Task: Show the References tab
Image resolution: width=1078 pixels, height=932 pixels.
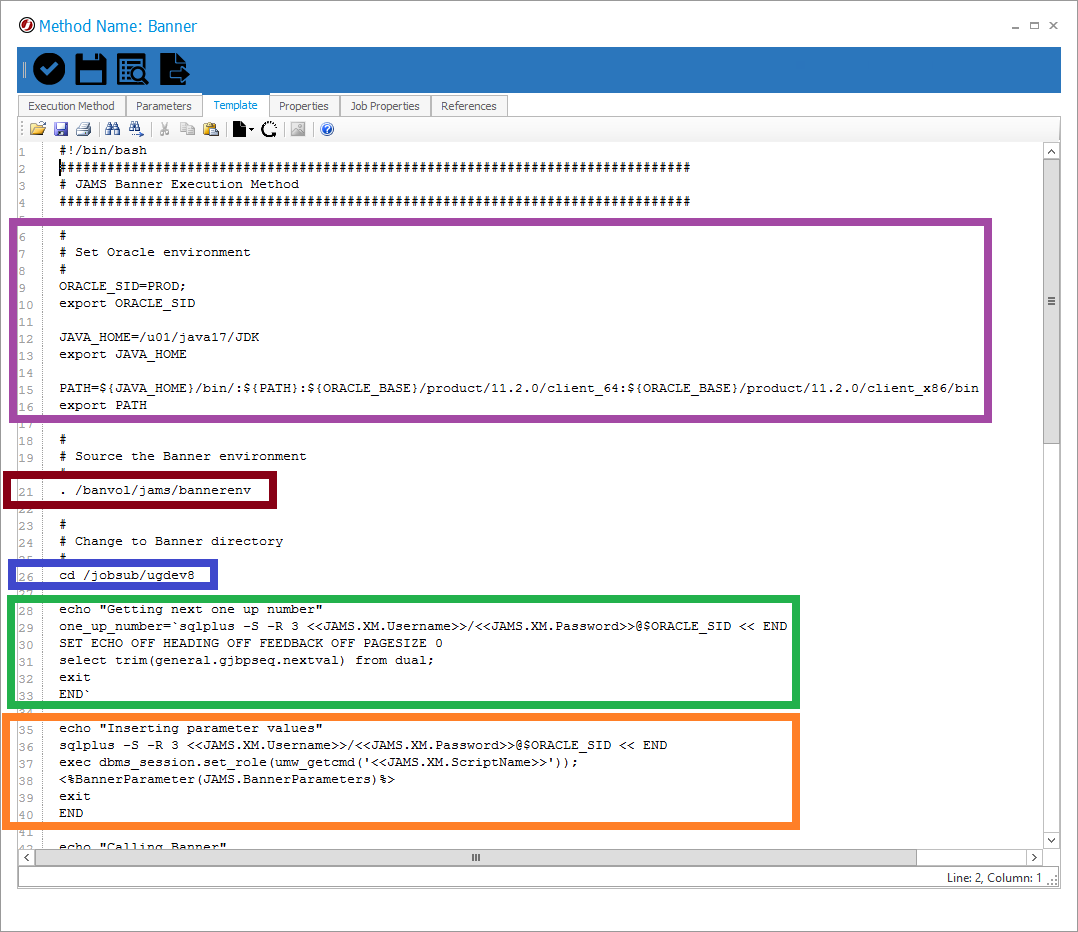Action: pyautogui.click(x=469, y=106)
